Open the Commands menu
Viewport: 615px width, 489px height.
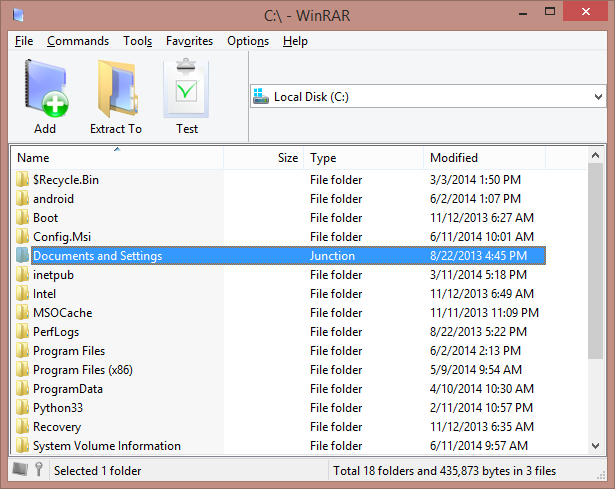(78, 41)
